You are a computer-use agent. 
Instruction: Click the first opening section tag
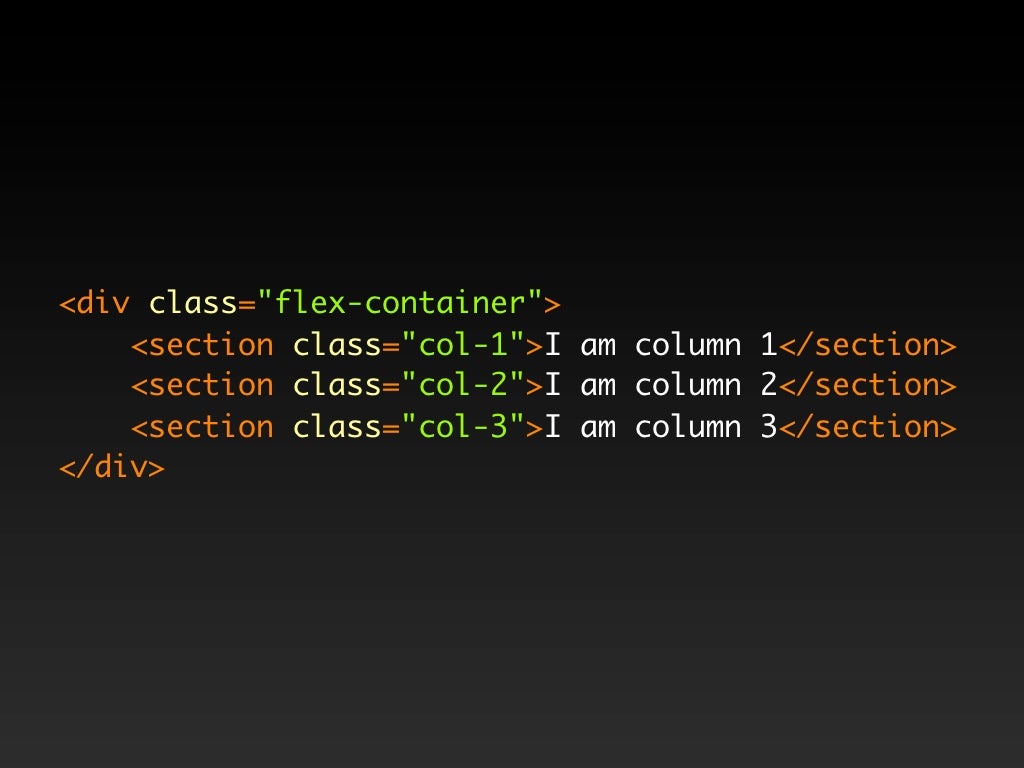point(202,345)
